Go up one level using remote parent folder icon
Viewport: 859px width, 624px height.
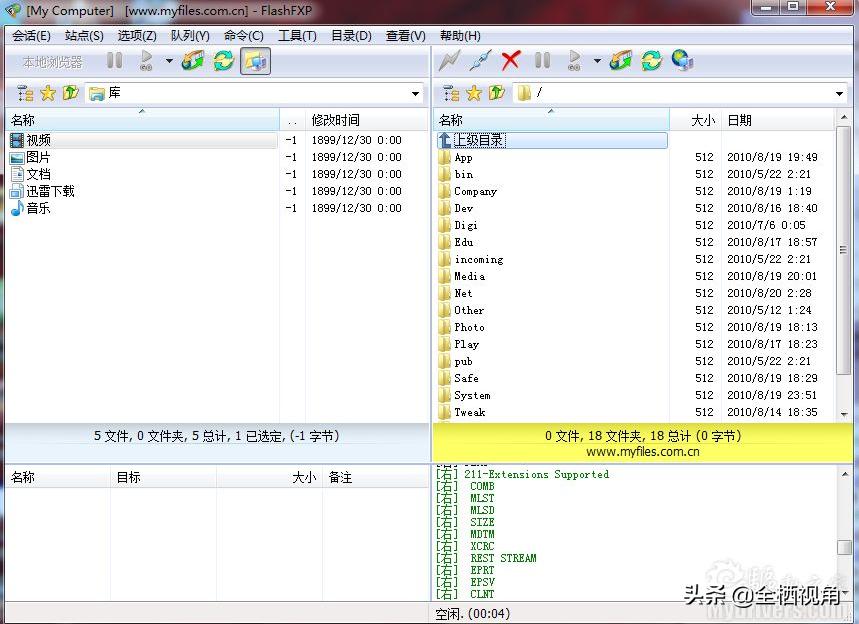(x=495, y=92)
